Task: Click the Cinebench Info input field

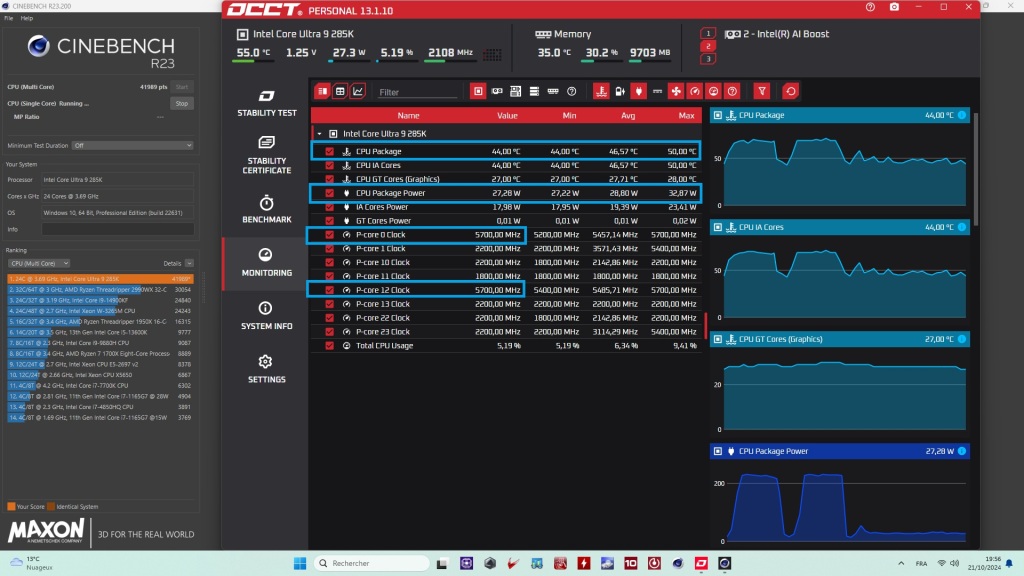Action: (x=118, y=229)
